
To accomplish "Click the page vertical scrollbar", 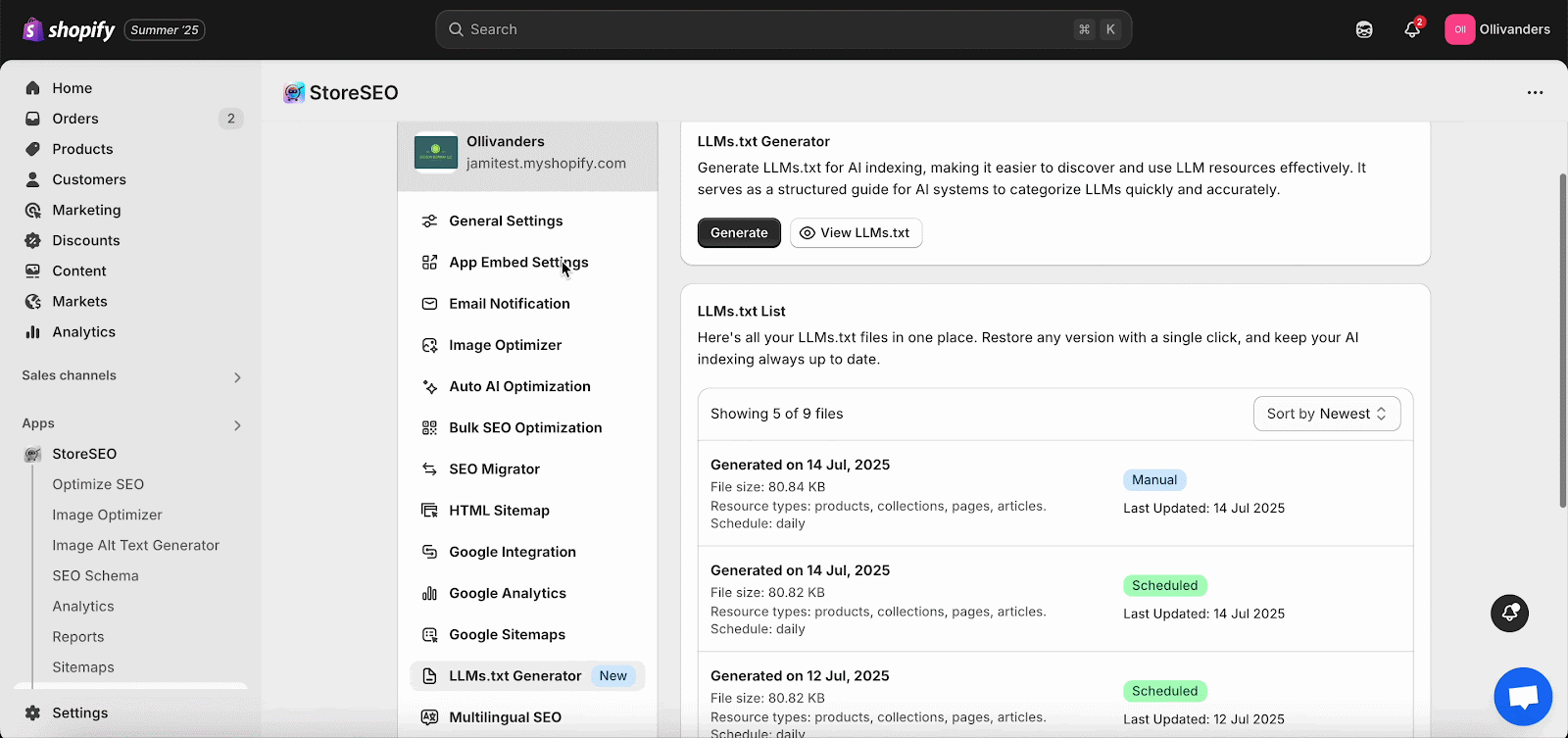I will [1563, 340].
